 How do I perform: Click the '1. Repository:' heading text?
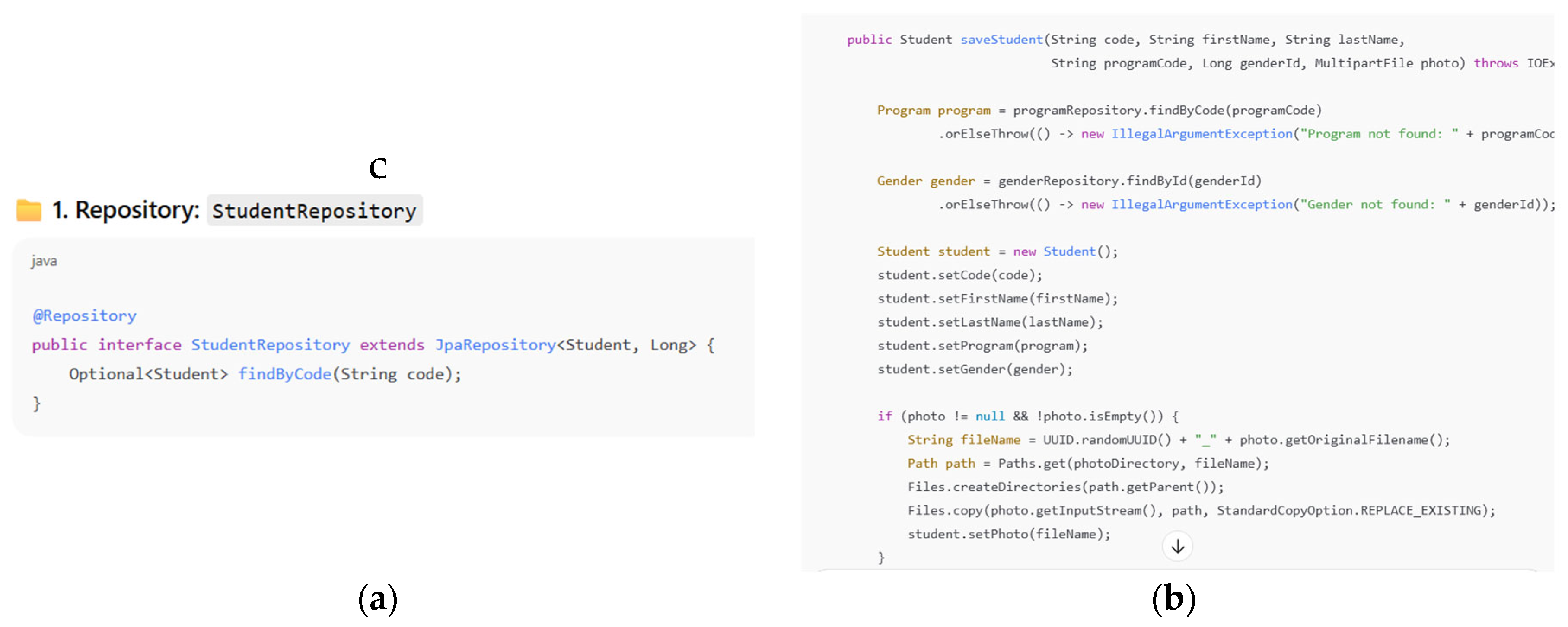click(125, 210)
